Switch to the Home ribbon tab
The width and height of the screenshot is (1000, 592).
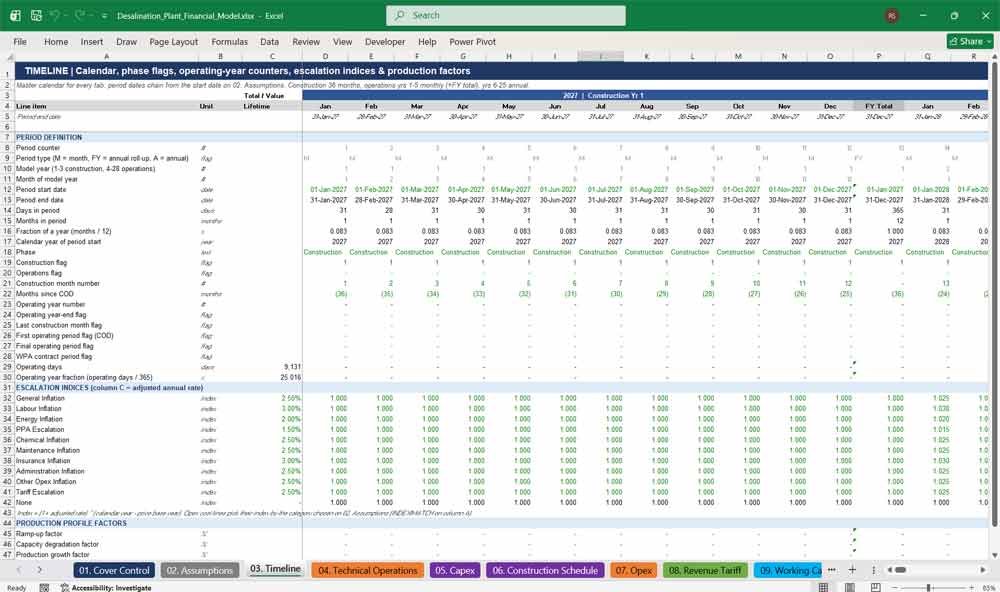[56, 41]
